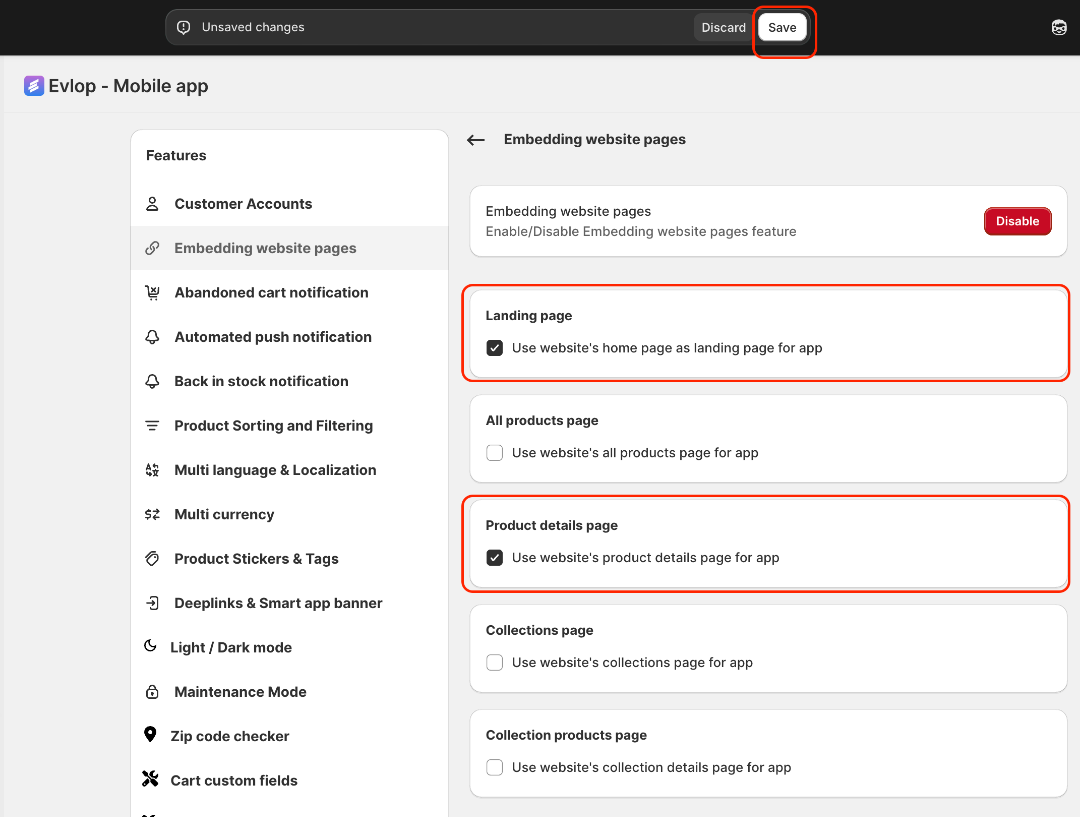Go to Deeplinks & Smart app banner
Image resolution: width=1080 pixels, height=817 pixels.
click(x=278, y=603)
